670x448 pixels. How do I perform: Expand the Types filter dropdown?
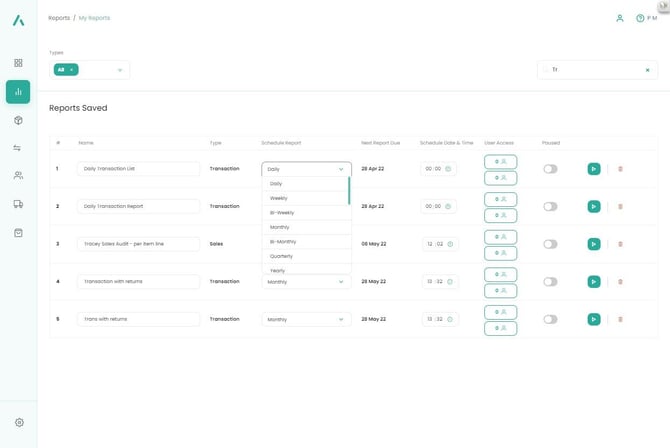[x=120, y=70]
